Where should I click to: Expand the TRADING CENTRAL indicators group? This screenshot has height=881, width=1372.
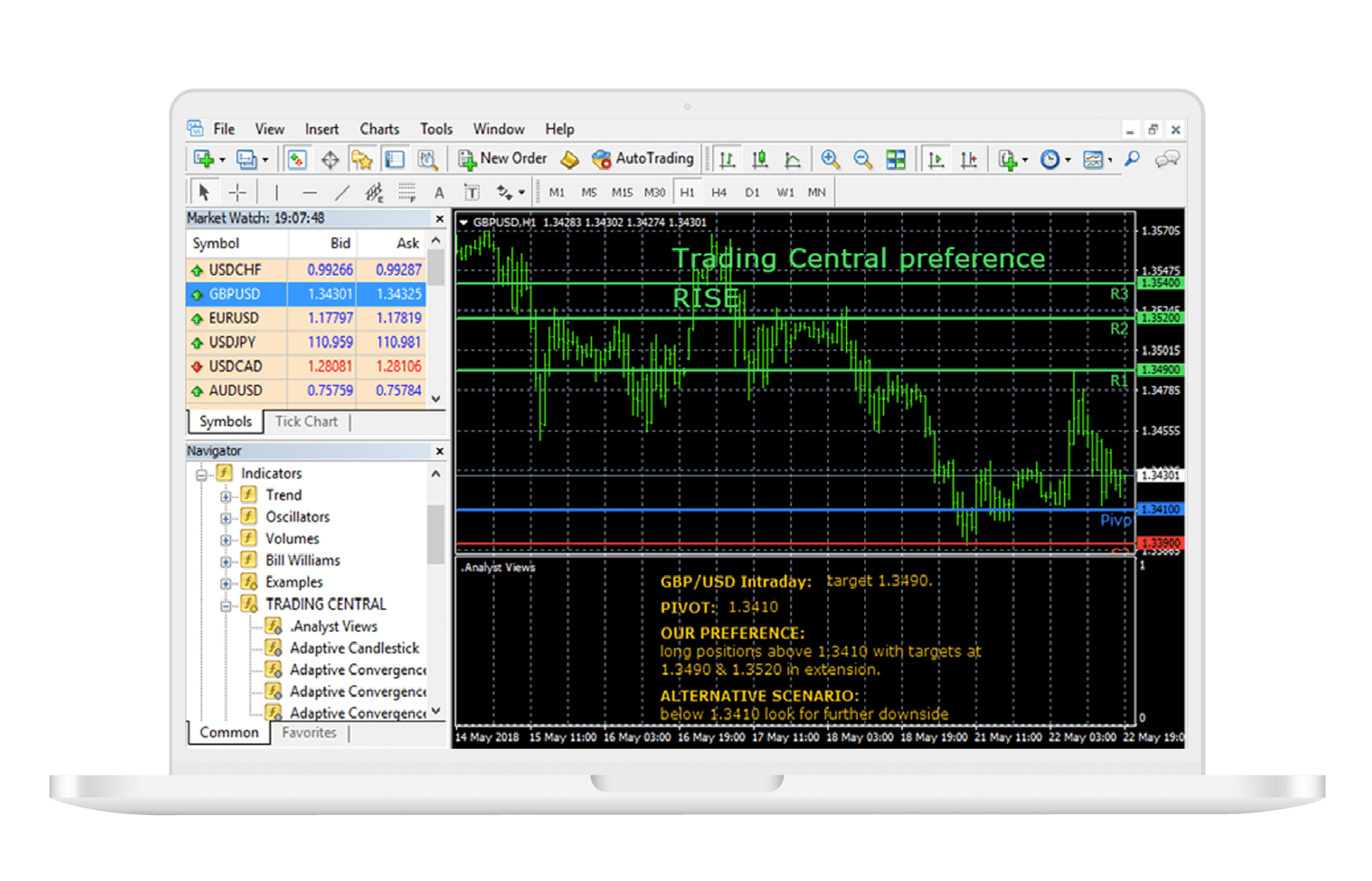pyautogui.click(x=226, y=605)
